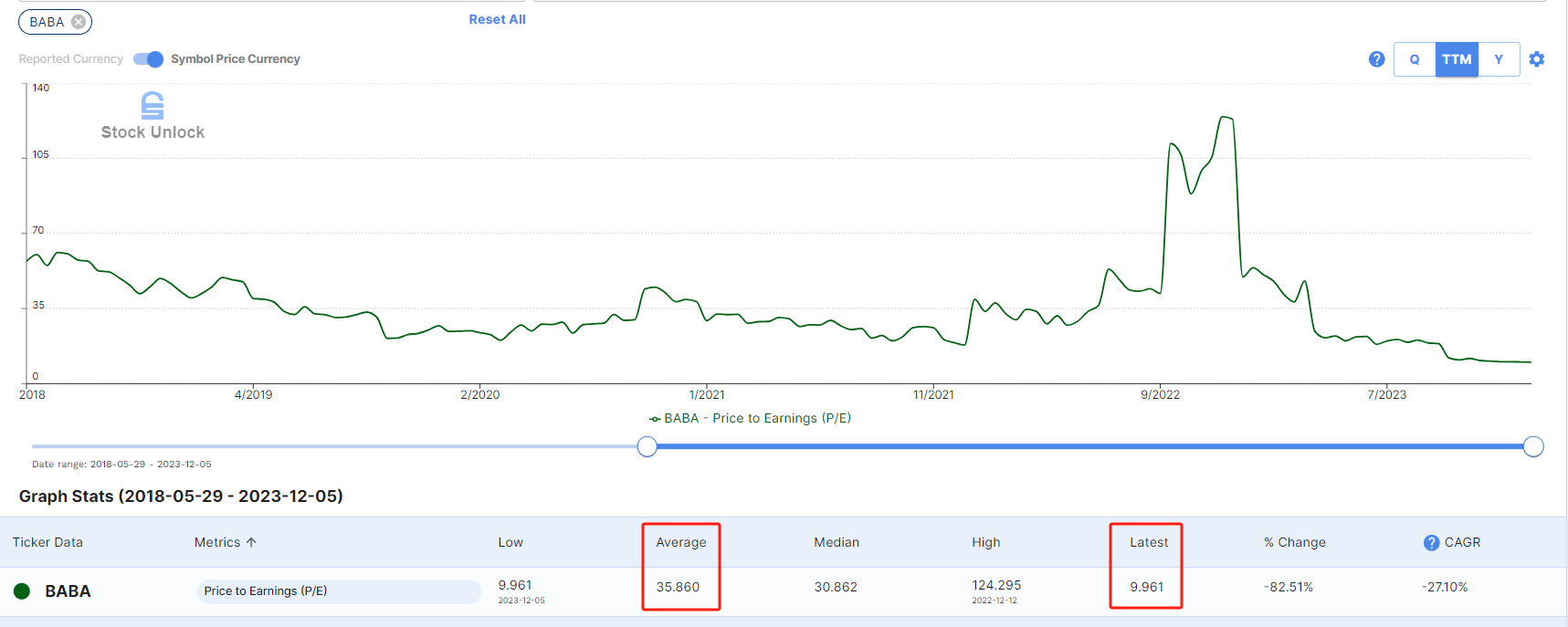Click BABA Price to Earnings legend entry
Screen dimensions: 1568x627
click(x=750, y=418)
